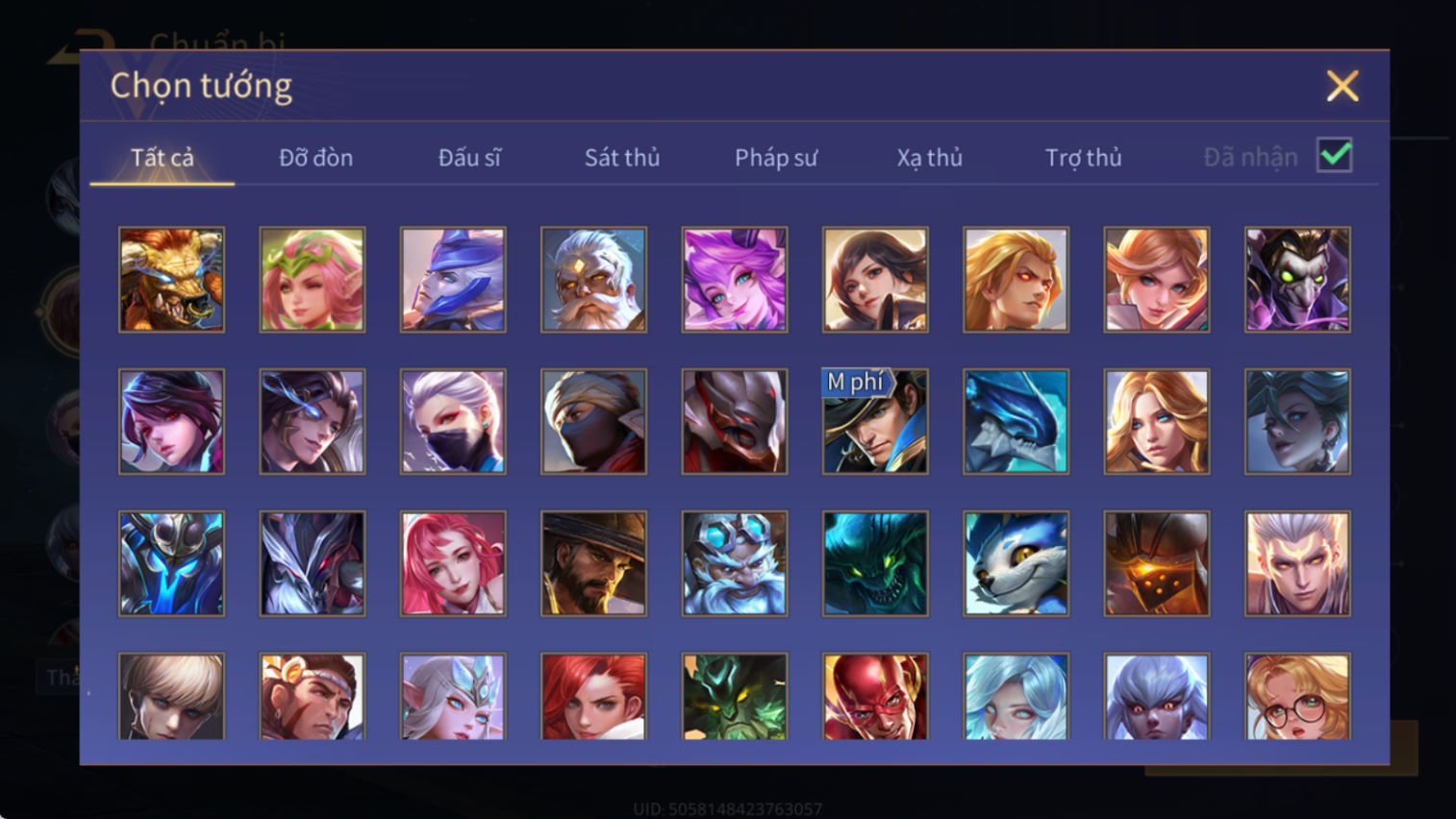The width and height of the screenshot is (1456, 819).
Task: Switch to the Đấu sĩ tab
Action: click(x=469, y=158)
